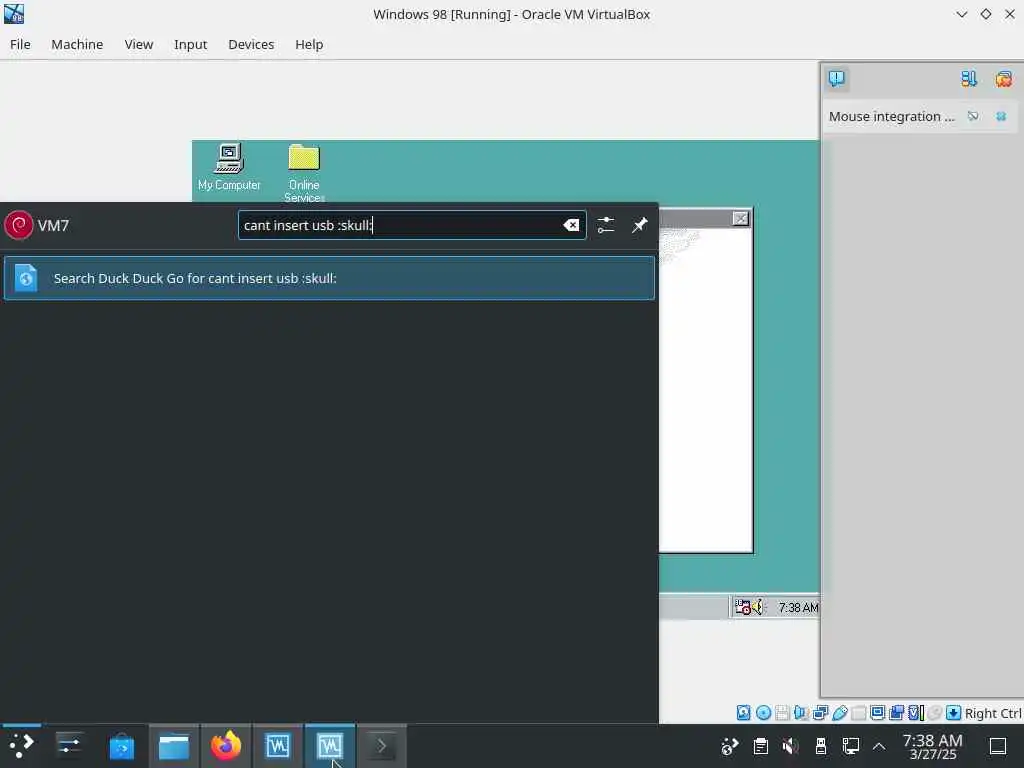This screenshot has width=1024, height=768.
Task: Open the launcher configure sliders icon
Action: click(605, 225)
